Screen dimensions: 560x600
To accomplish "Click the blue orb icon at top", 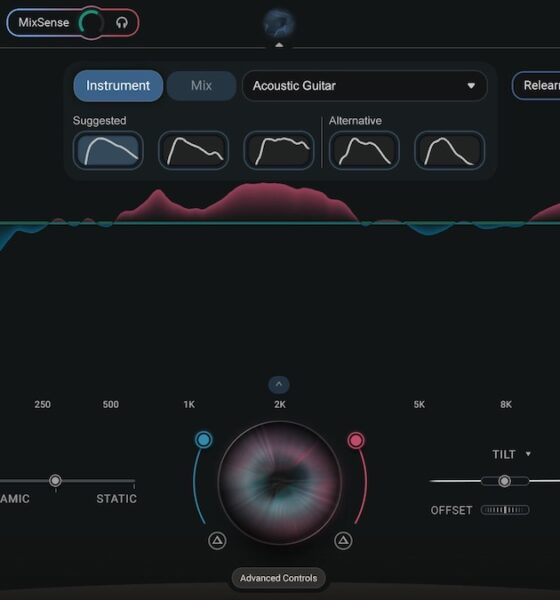I will 279,23.
